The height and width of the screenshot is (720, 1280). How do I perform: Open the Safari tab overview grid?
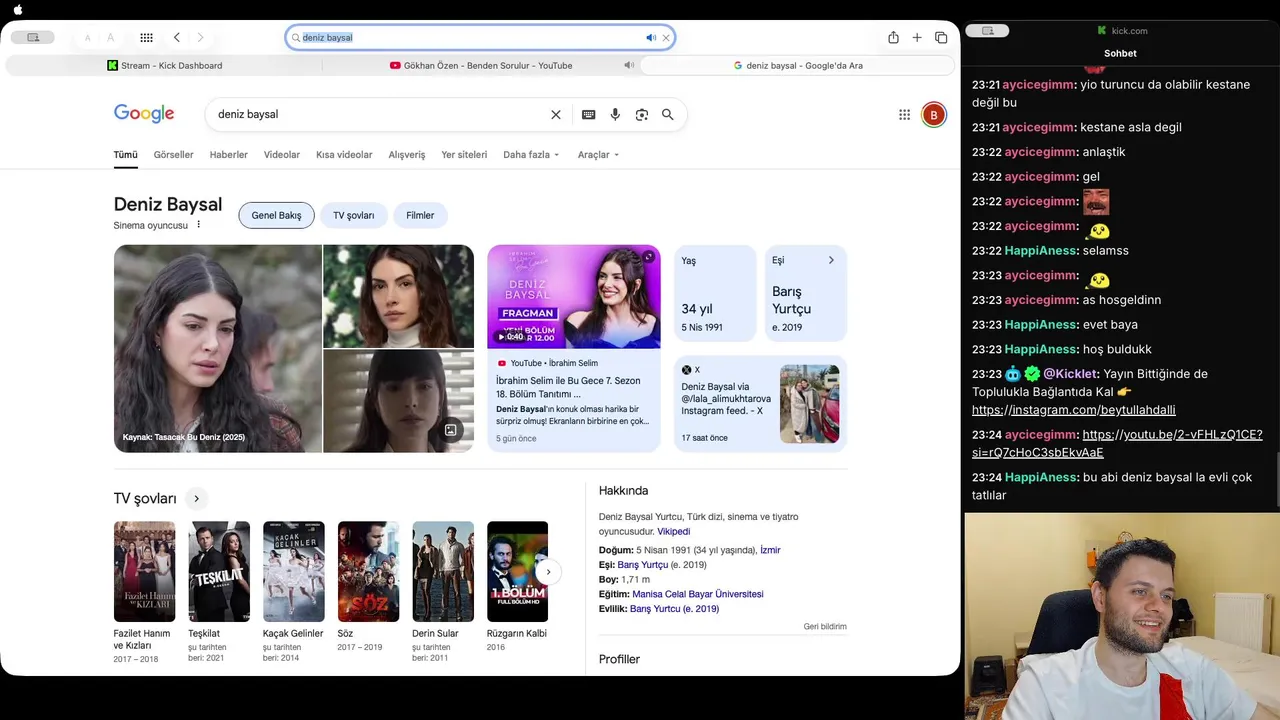[147, 37]
